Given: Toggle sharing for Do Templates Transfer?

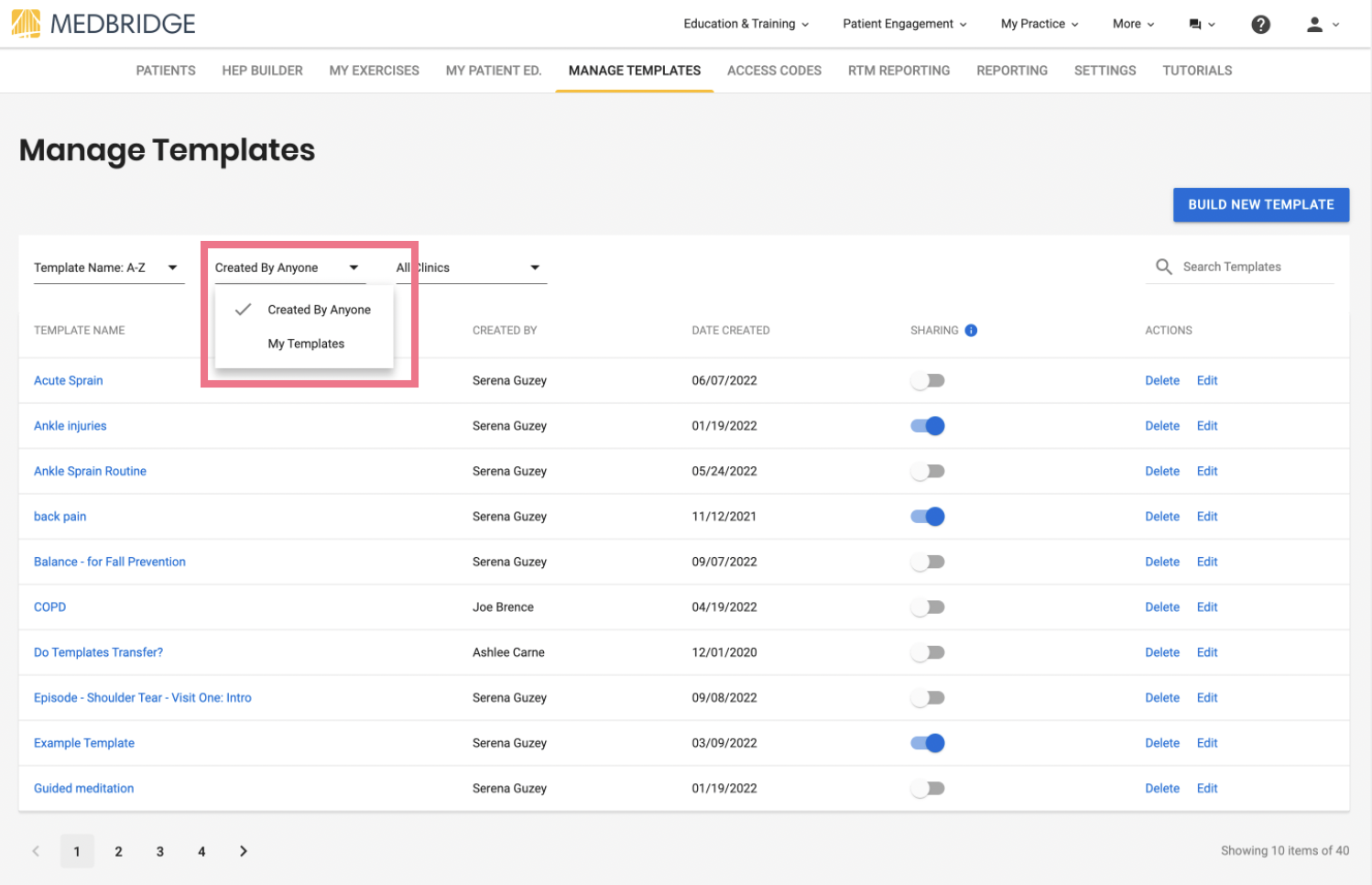Looking at the screenshot, I should [927, 653].
